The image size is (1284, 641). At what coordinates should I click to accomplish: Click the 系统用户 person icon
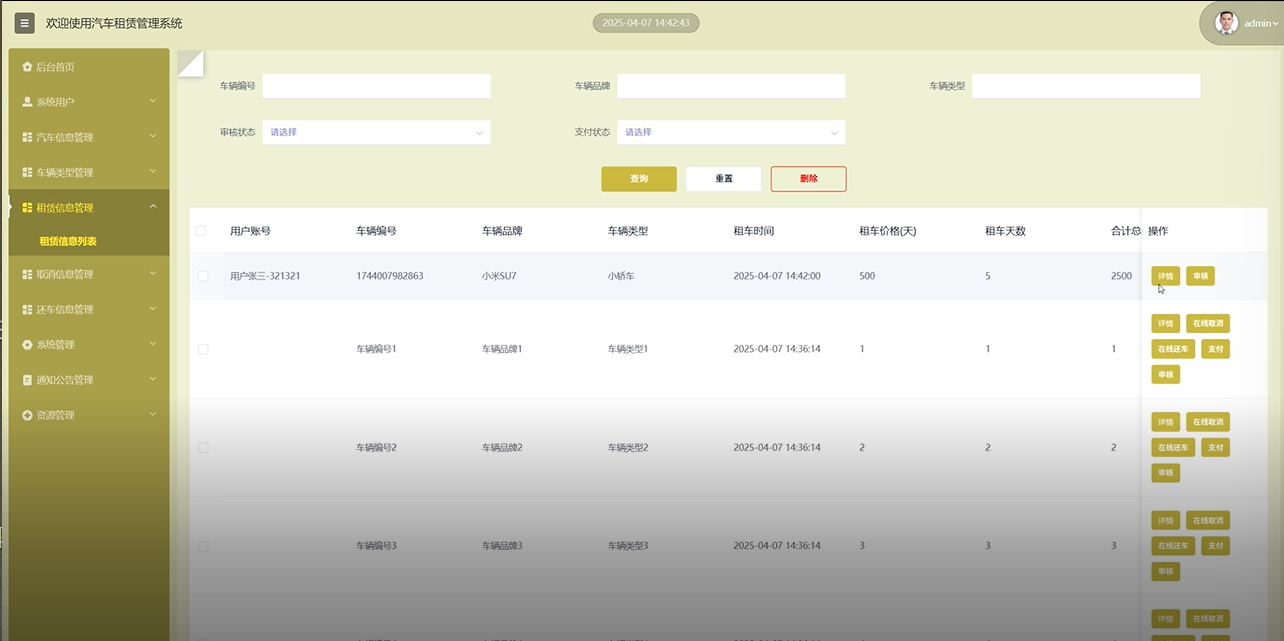pyautogui.click(x=27, y=102)
